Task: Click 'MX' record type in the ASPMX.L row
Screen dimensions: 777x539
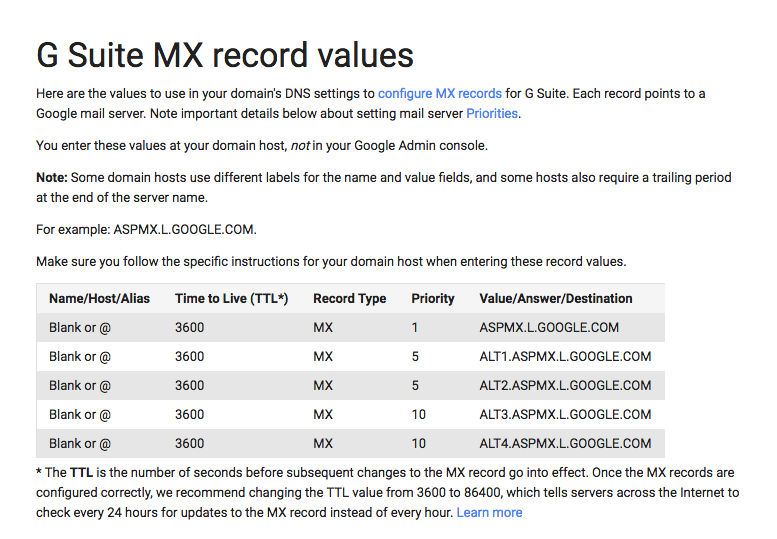Action: pos(323,327)
